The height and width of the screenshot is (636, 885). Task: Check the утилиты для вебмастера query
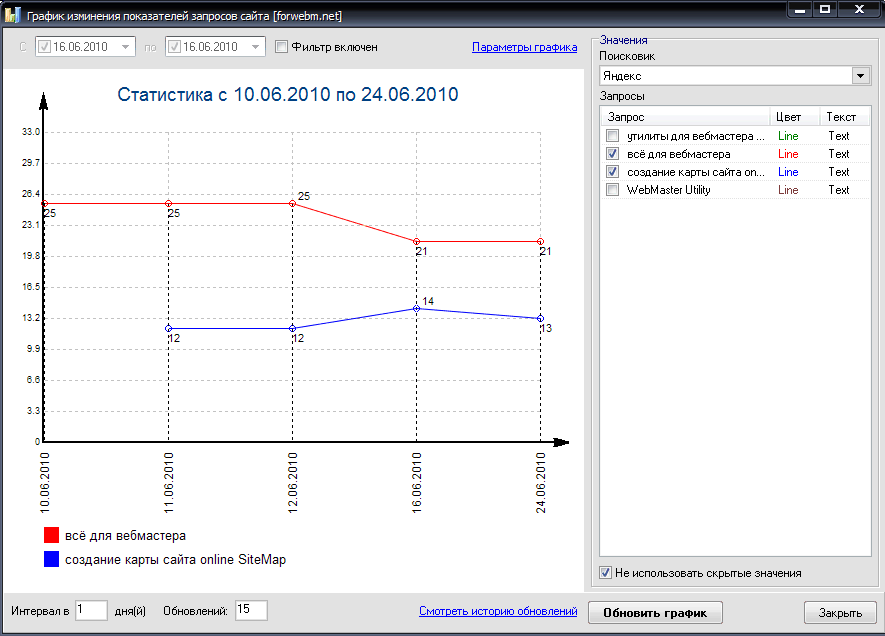tap(612, 136)
